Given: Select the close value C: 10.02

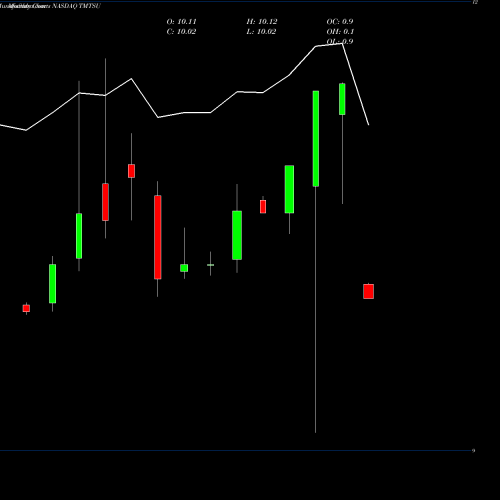Looking at the screenshot, I should tap(181, 32).
